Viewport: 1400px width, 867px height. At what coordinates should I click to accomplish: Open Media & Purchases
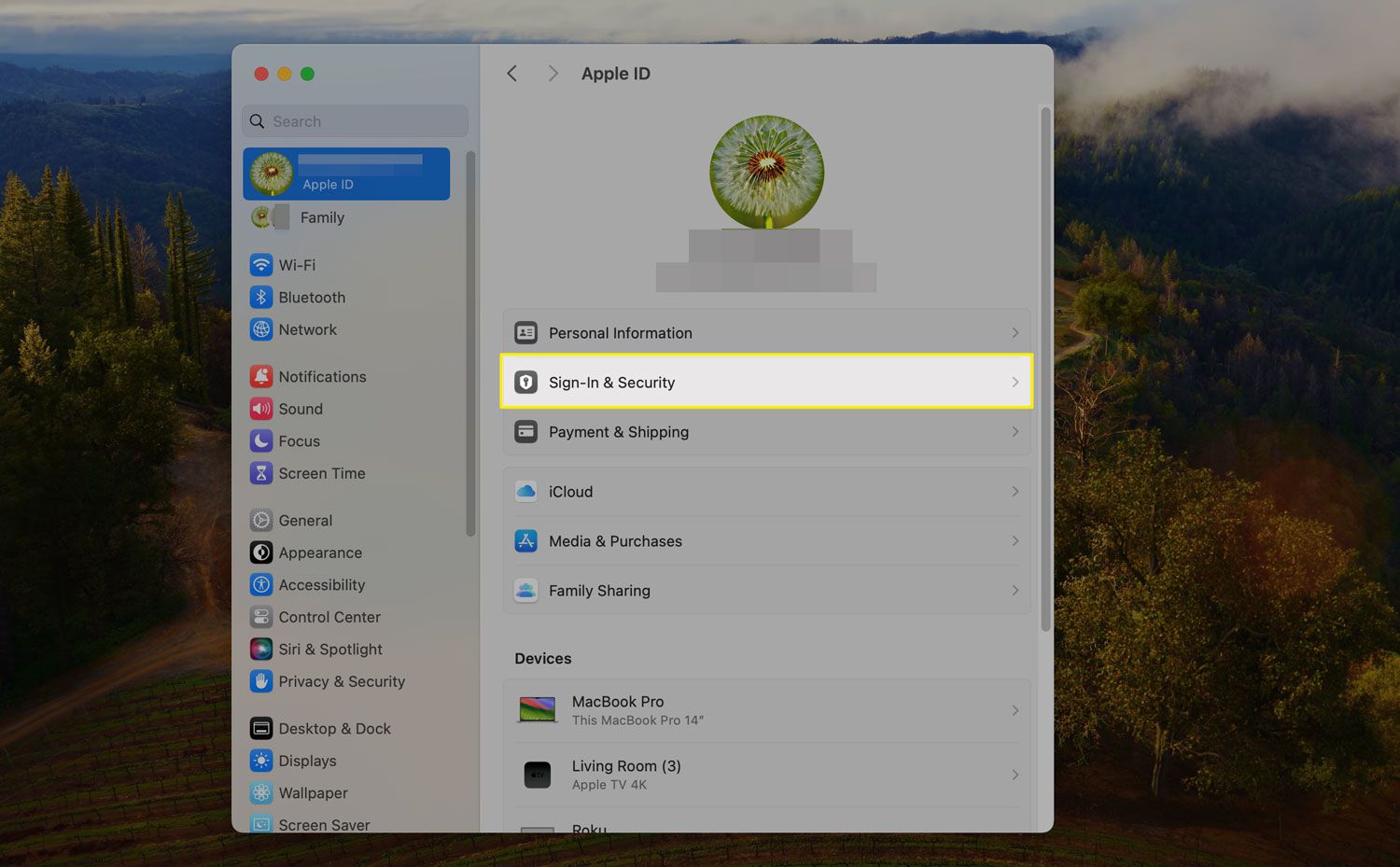765,541
